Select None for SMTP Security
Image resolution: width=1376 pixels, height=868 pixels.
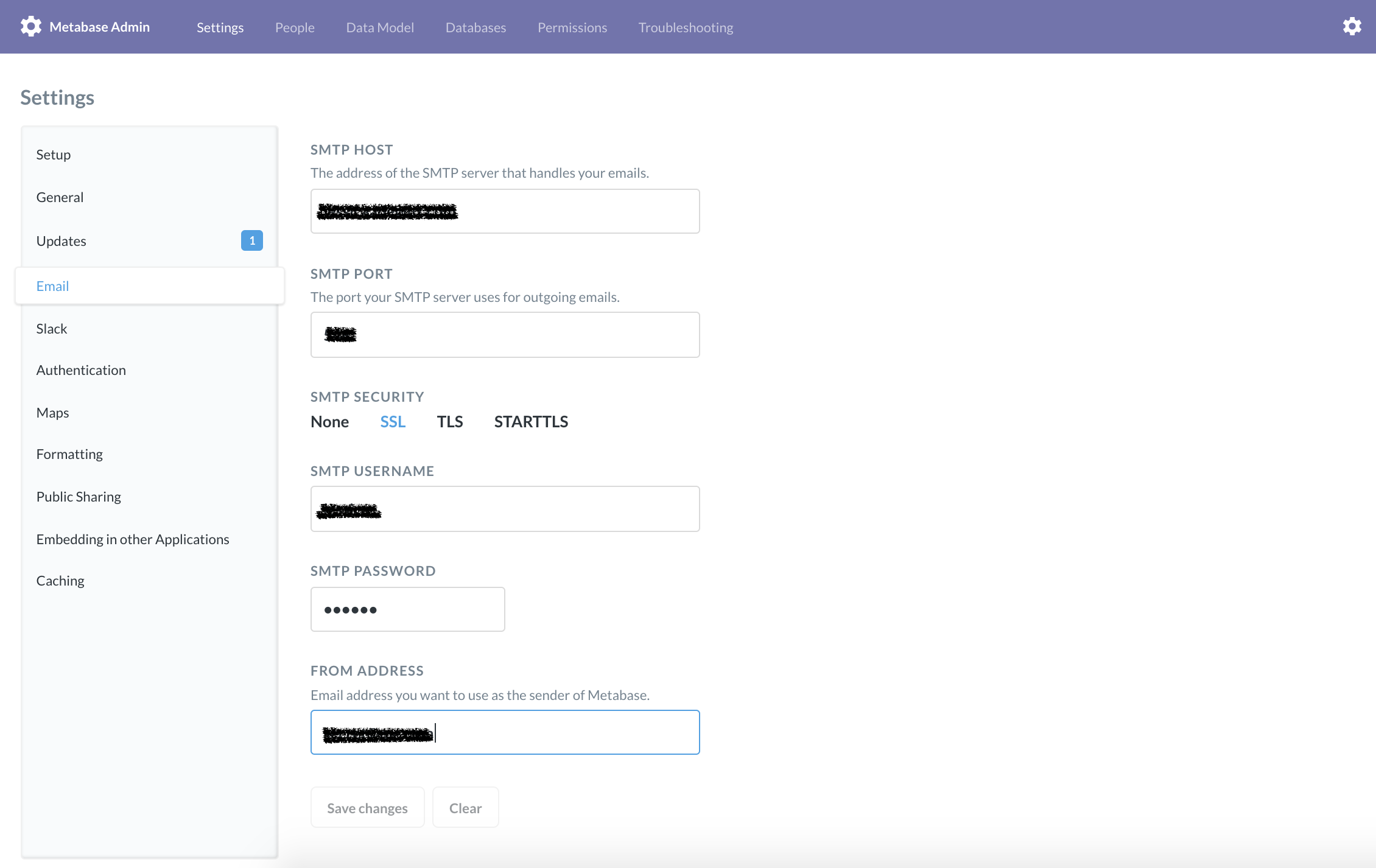[x=329, y=421]
